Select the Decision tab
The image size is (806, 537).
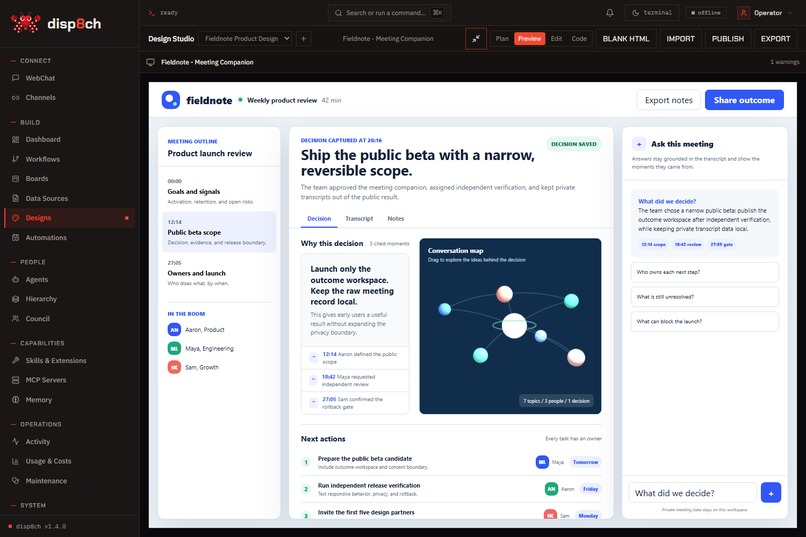click(319, 219)
